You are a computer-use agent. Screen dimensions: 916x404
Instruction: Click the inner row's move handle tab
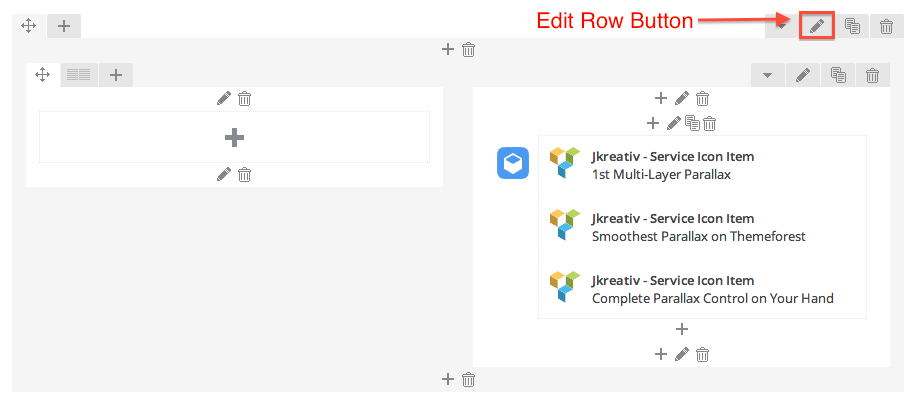tap(43, 74)
